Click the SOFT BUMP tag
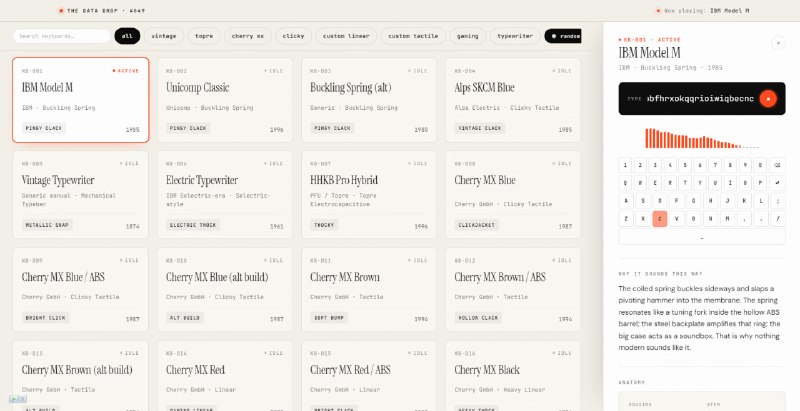 [x=329, y=318]
